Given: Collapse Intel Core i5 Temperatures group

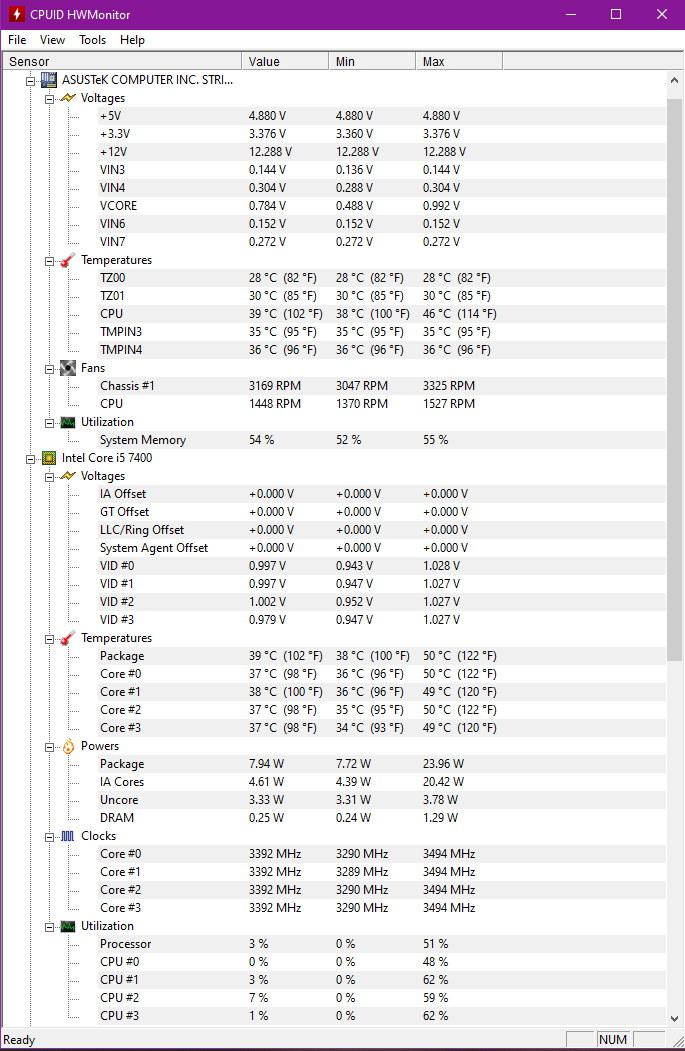Looking at the screenshot, I should pyautogui.click(x=49, y=639).
